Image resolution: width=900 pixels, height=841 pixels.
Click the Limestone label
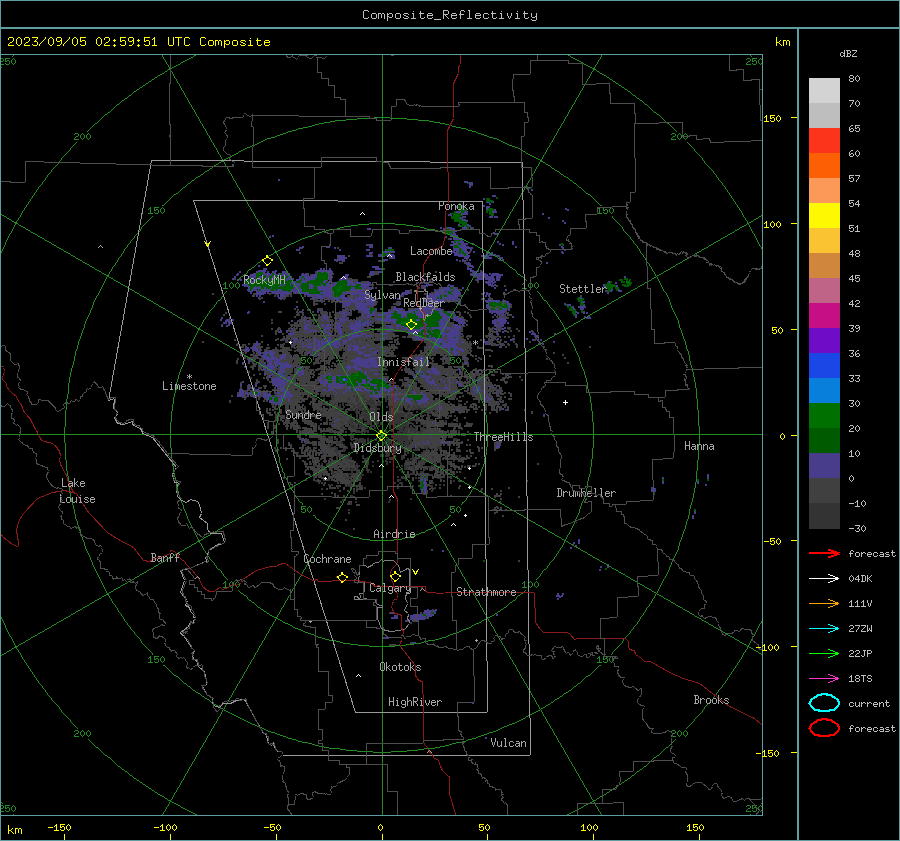click(189, 386)
